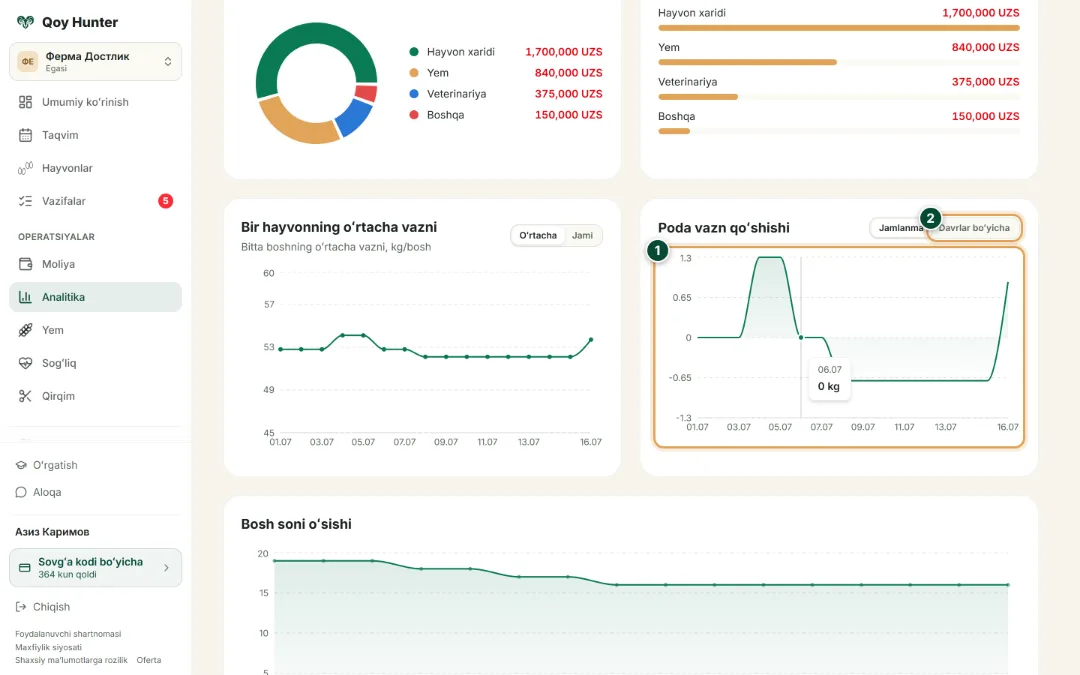
Task: Open the Moliya wallet icon
Action: point(25,264)
